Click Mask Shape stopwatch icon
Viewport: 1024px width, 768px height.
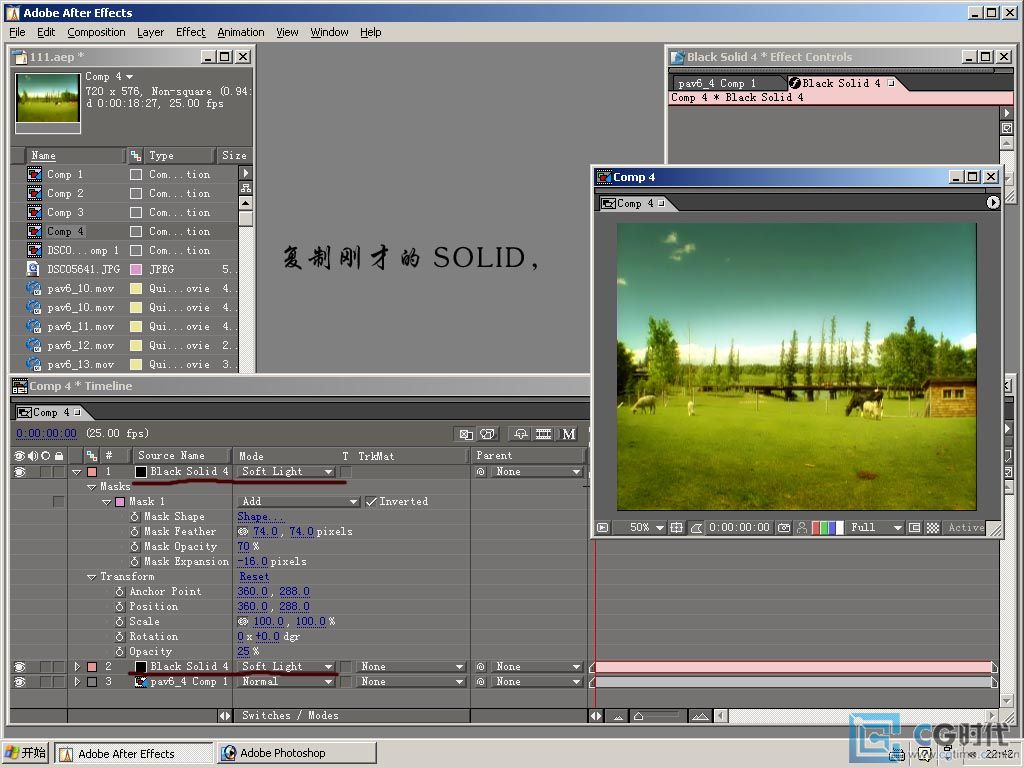135,517
